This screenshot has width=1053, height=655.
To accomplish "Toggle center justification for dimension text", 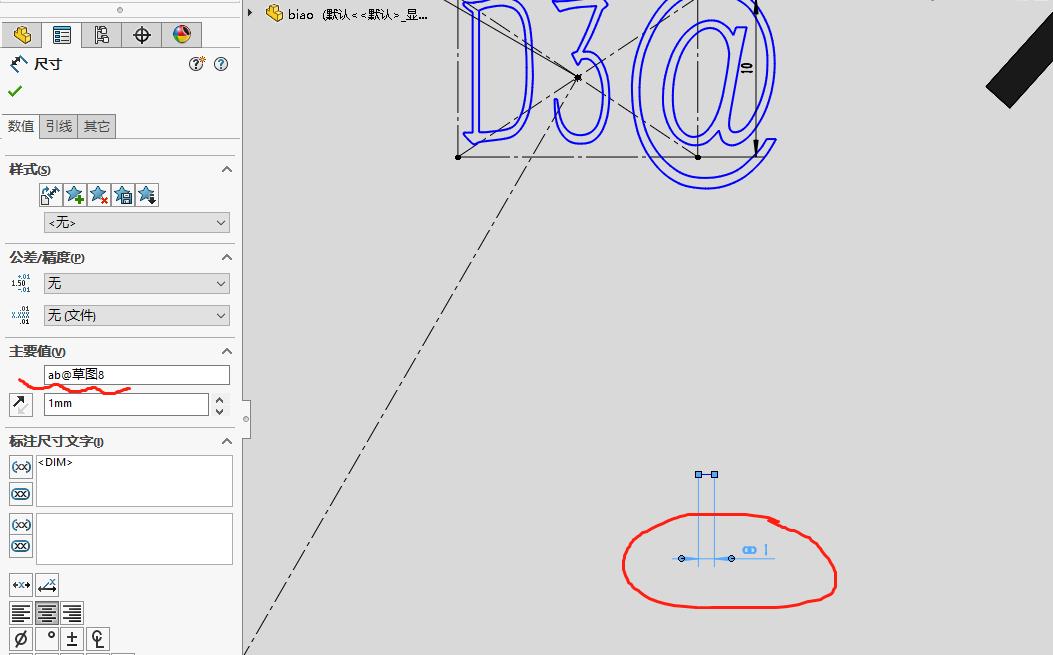I will 47,612.
